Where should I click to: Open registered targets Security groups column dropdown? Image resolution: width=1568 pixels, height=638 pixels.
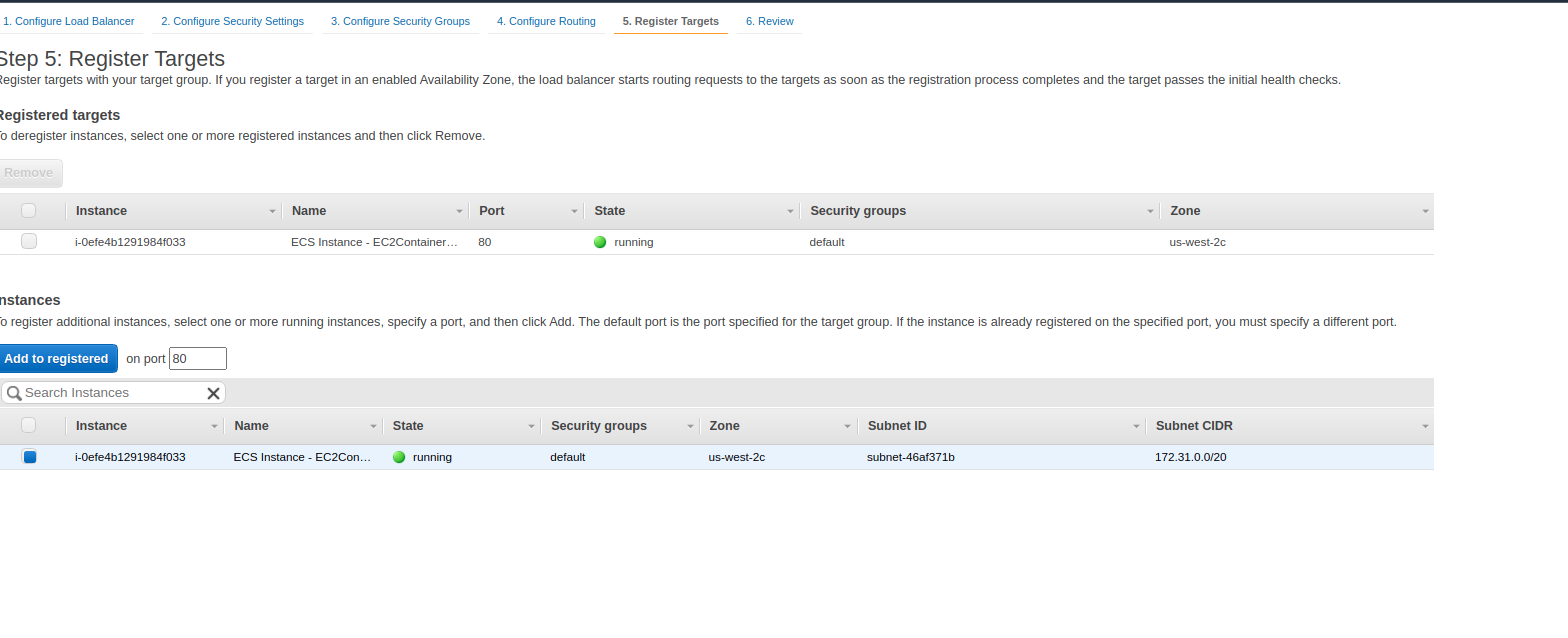pos(1151,211)
